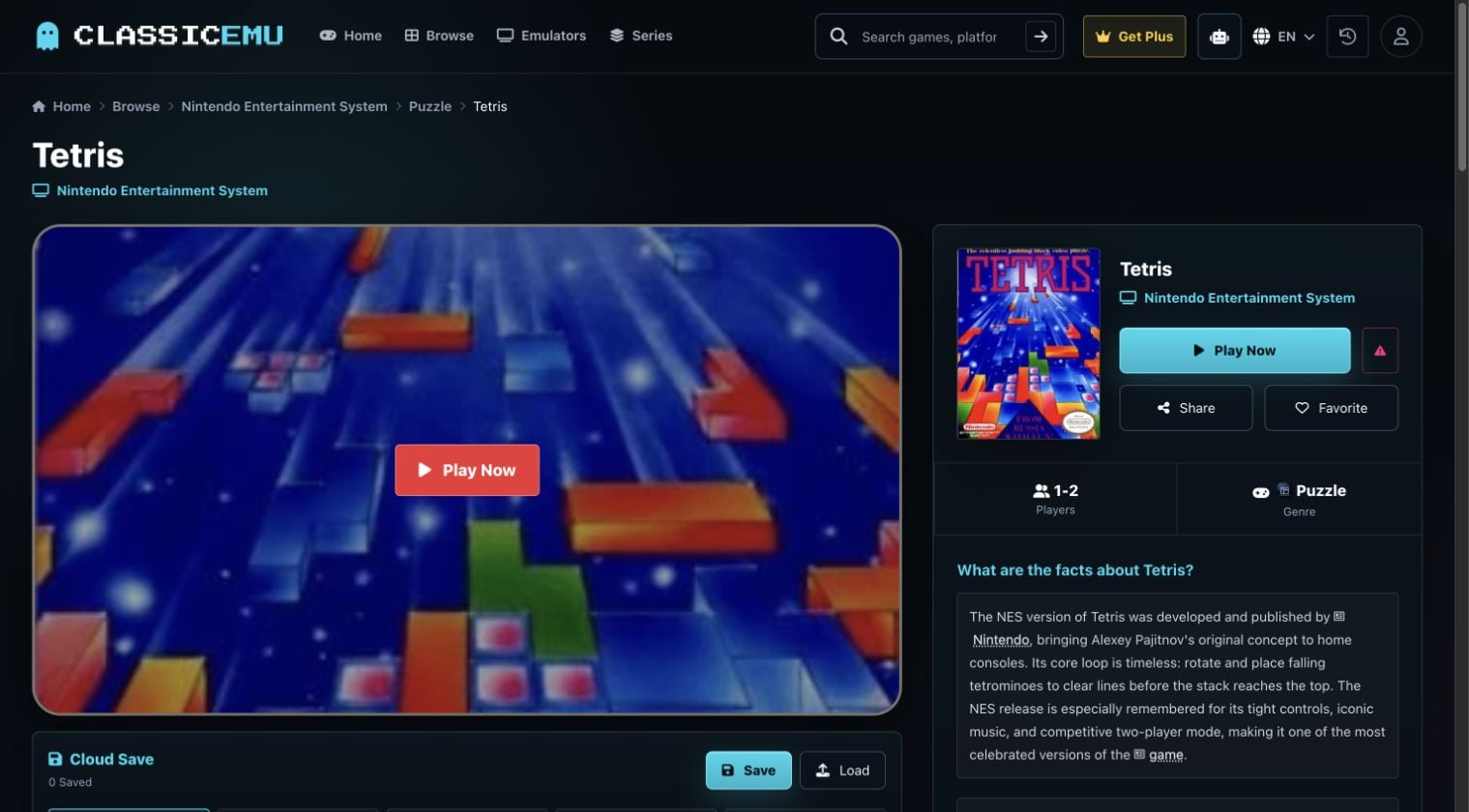The height and width of the screenshot is (812, 1469).
Task: Open the Emulators nav item
Action: 542,36
